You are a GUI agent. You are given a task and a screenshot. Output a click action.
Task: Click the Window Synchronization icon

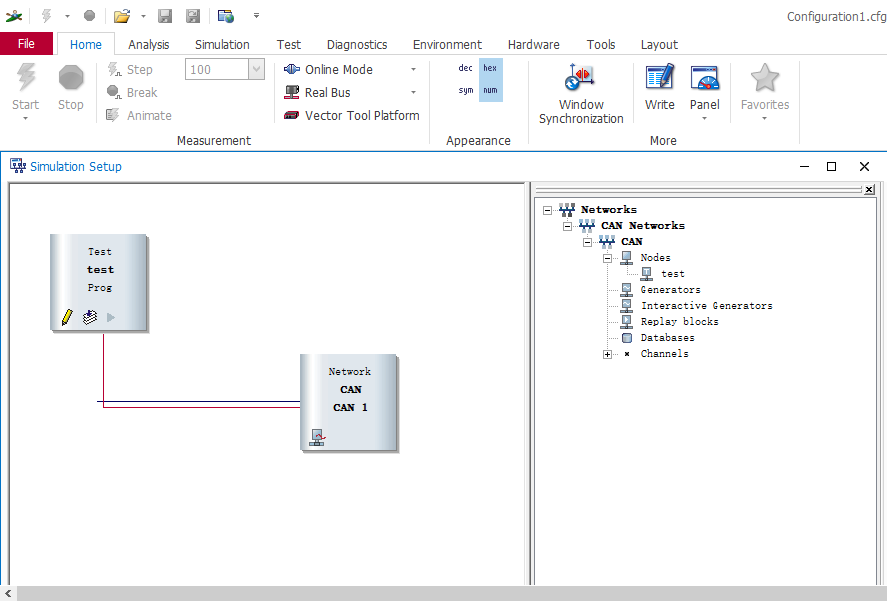click(x=580, y=78)
